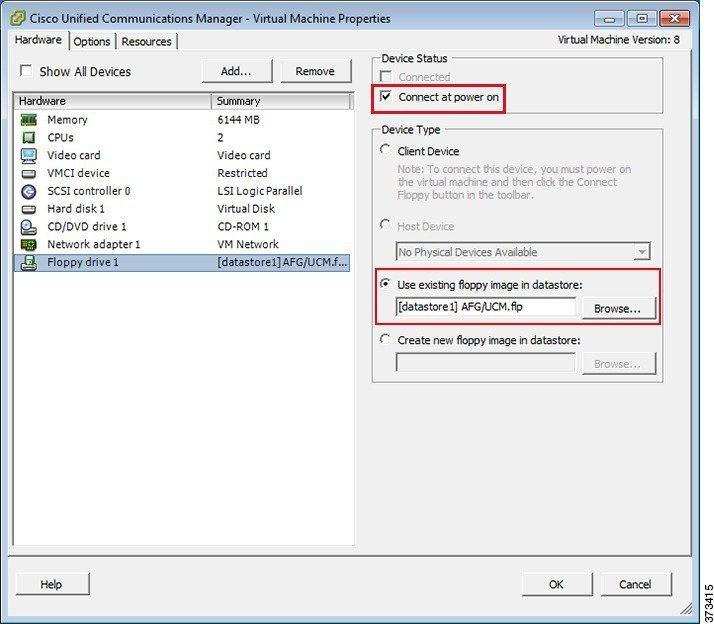
Task: Select the CD/DVD drive 1 label
Action: (87, 227)
